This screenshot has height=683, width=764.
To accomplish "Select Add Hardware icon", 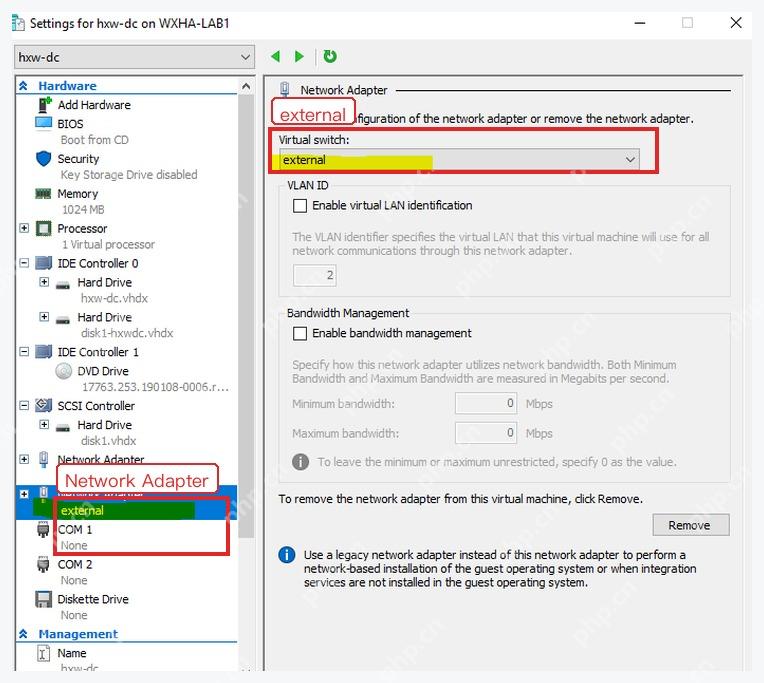I will (x=44, y=105).
